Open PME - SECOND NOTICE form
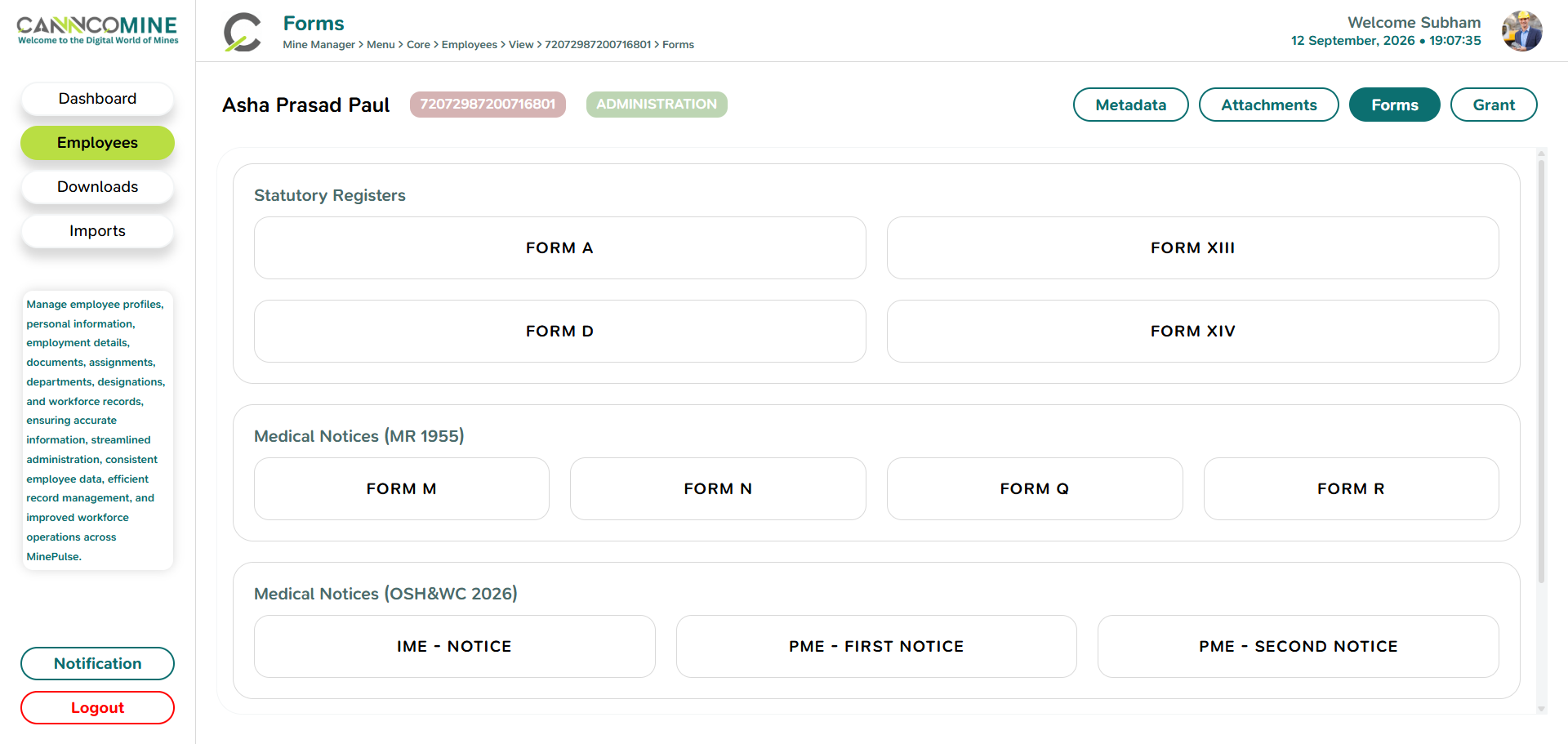Screen dimensions: 1568x744 pyautogui.click(x=1298, y=647)
